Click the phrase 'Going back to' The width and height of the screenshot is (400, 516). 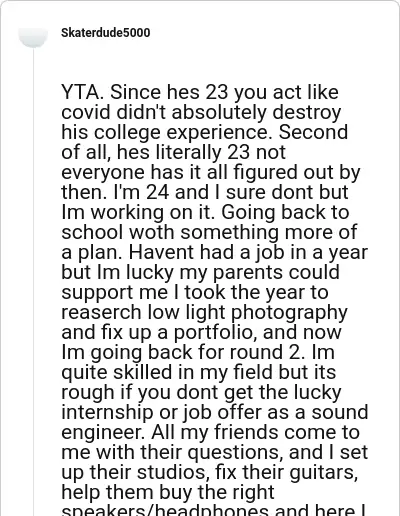tap(285, 212)
